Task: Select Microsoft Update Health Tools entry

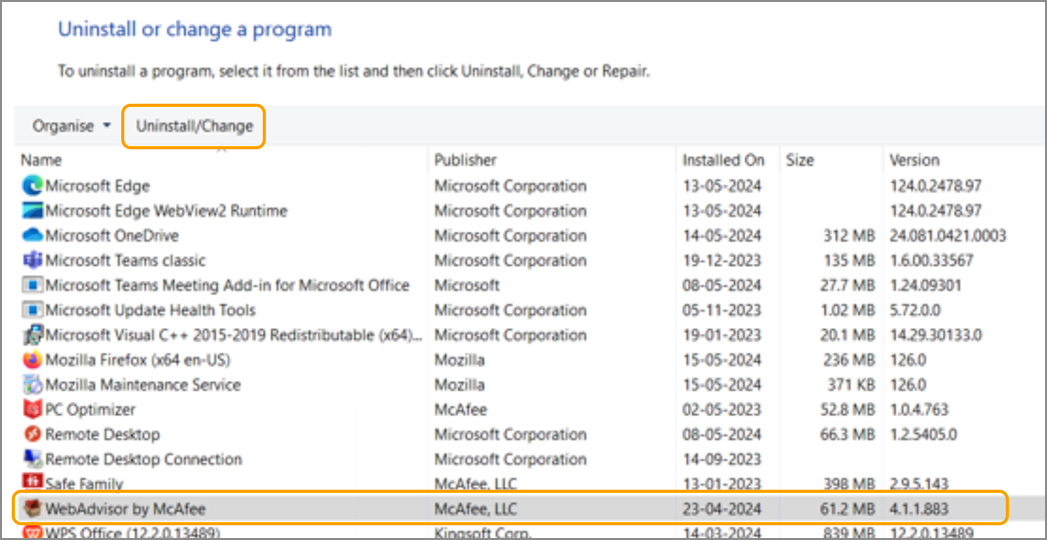Action: [150, 310]
